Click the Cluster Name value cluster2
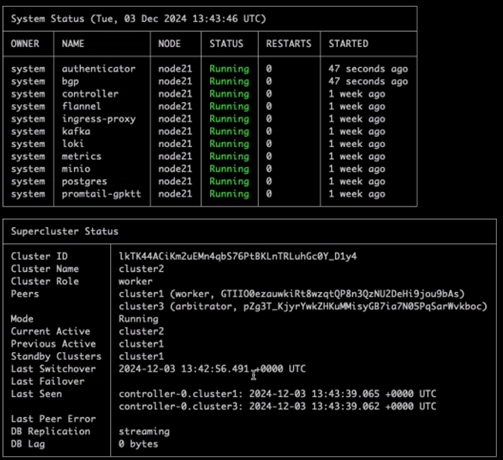This screenshot has height=460, width=503. tap(141, 269)
